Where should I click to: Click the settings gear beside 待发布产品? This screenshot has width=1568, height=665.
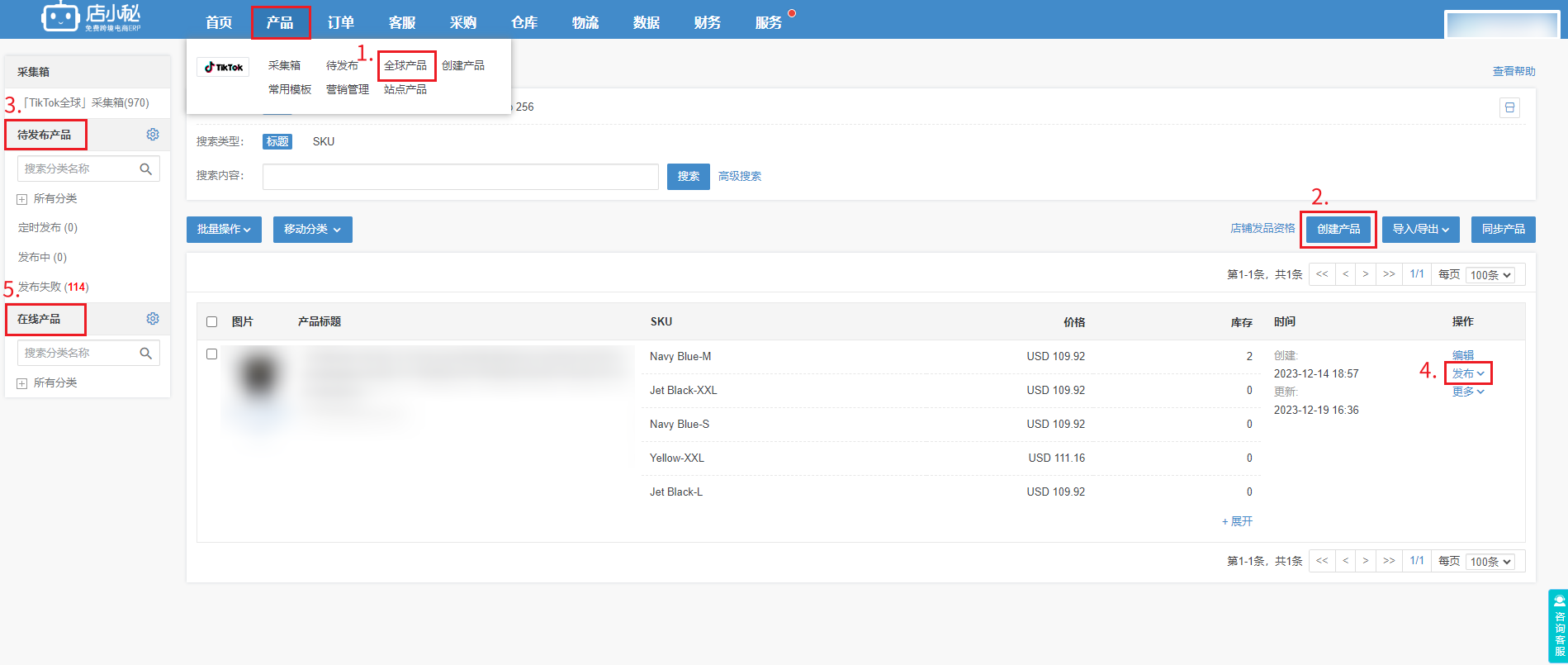153,135
